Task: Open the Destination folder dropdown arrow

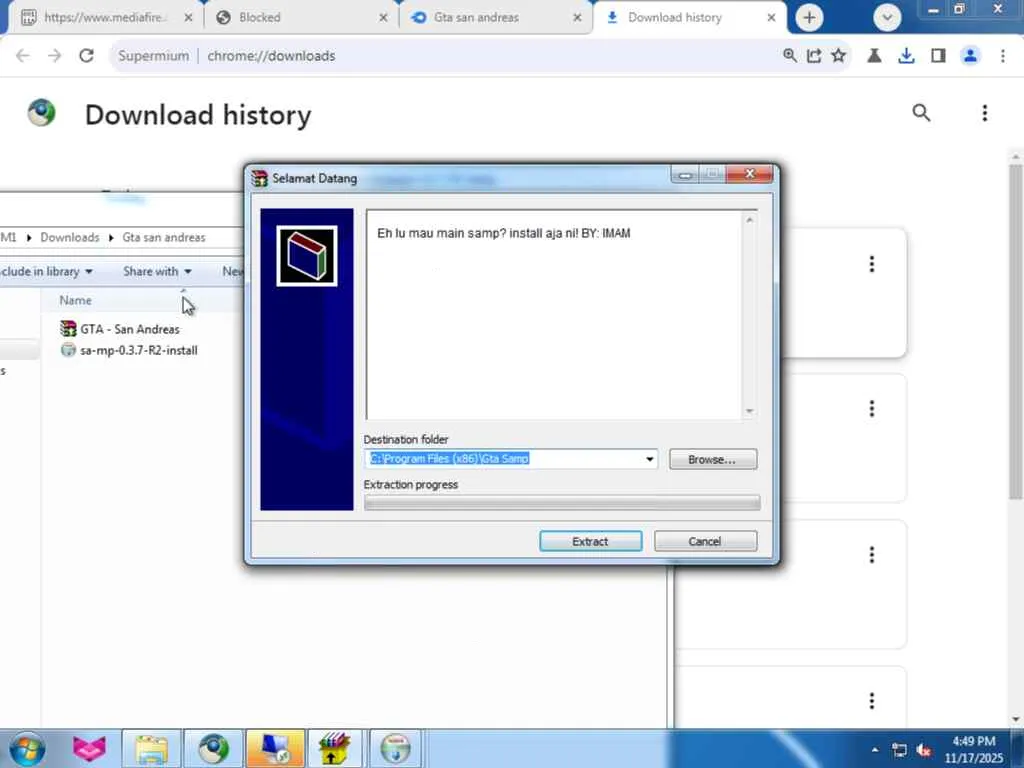Action: (x=649, y=459)
